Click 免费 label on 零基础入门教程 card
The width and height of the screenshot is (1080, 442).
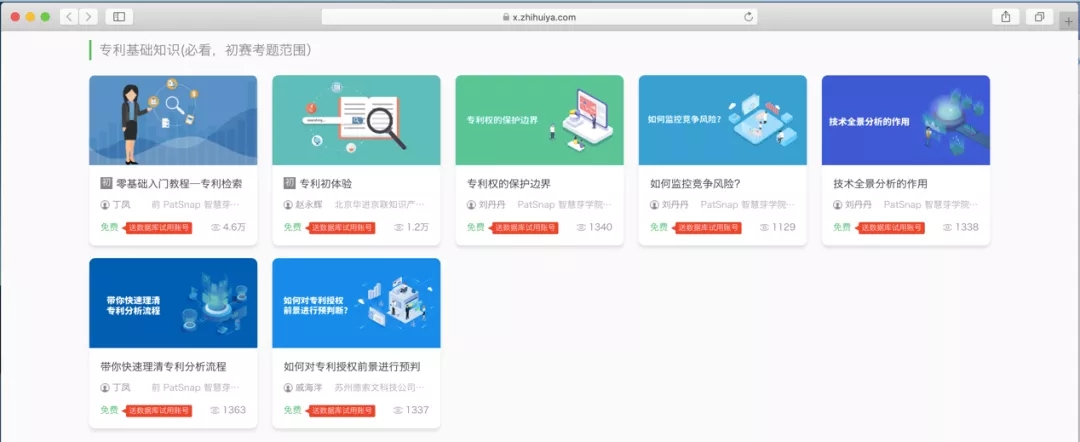[110, 227]
